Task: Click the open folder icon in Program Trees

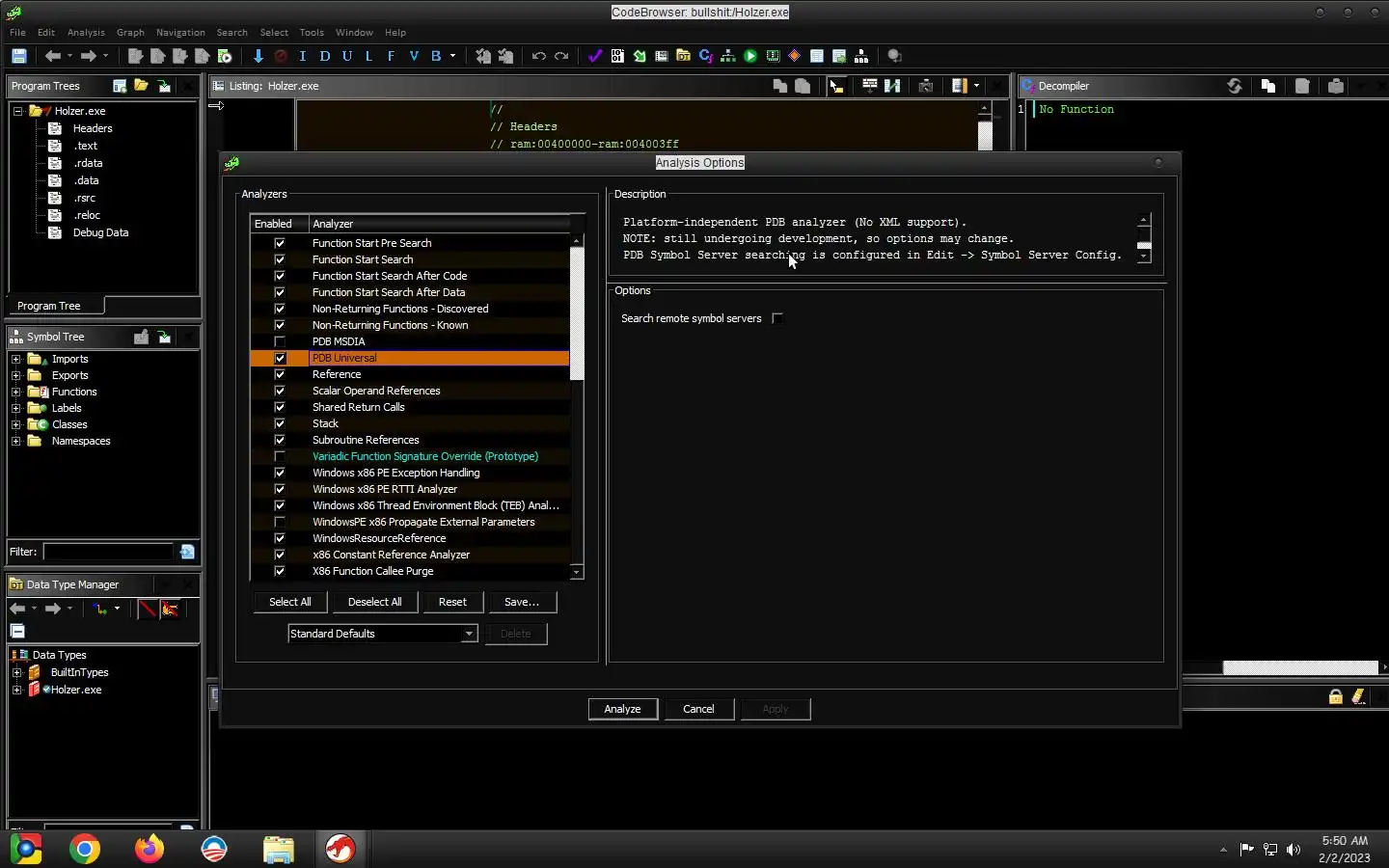Action: 142,86
